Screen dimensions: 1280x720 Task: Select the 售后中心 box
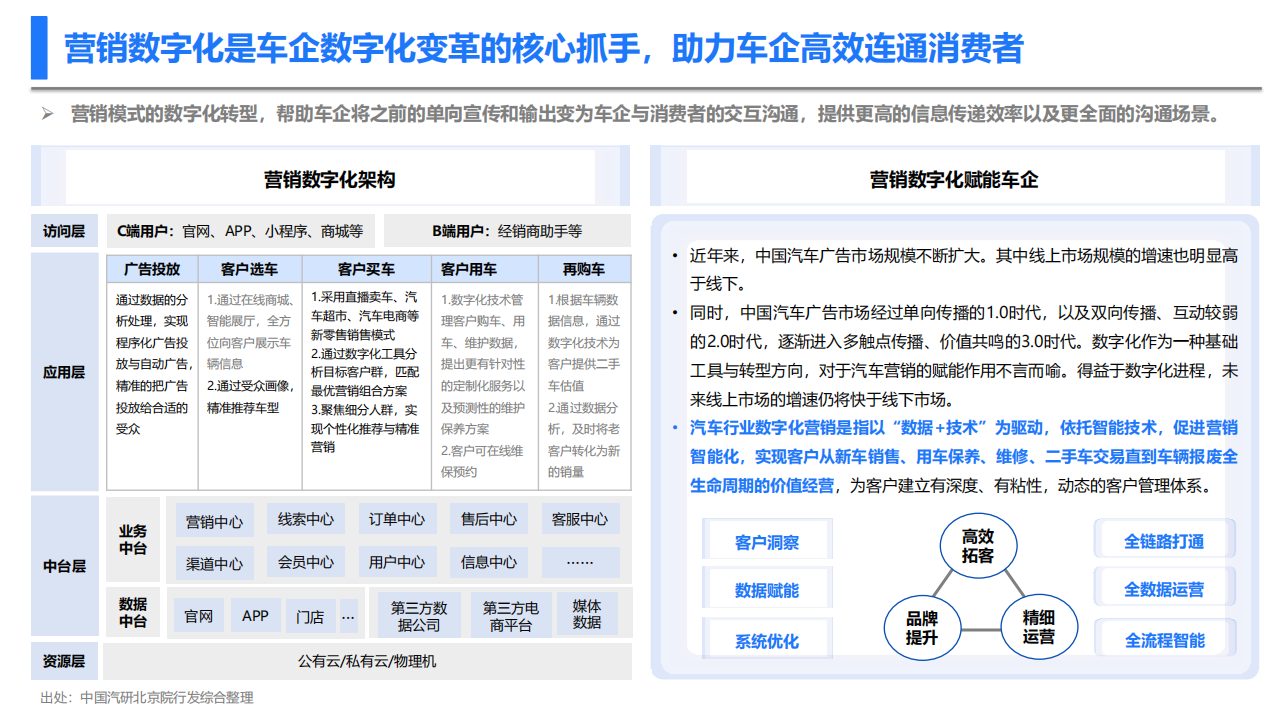(x=489, y=519)
